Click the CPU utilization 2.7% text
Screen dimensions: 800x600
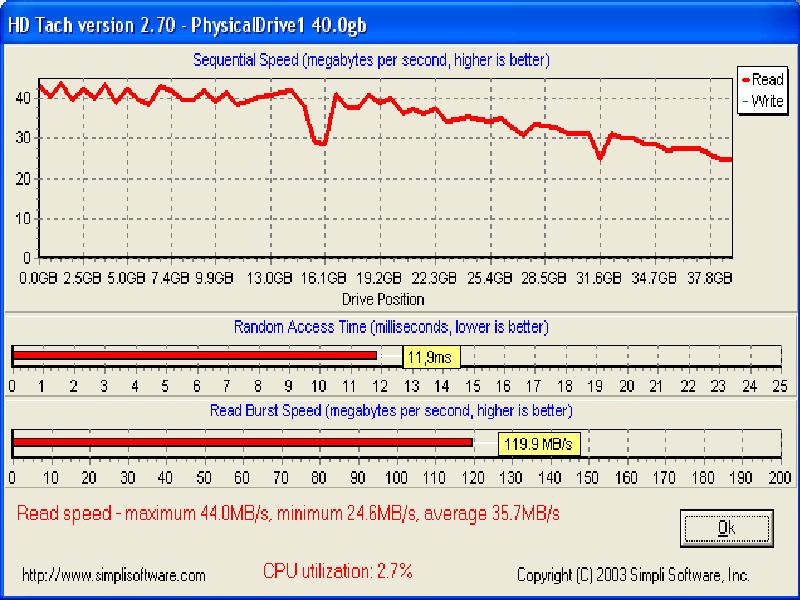(x=337, y=572)
